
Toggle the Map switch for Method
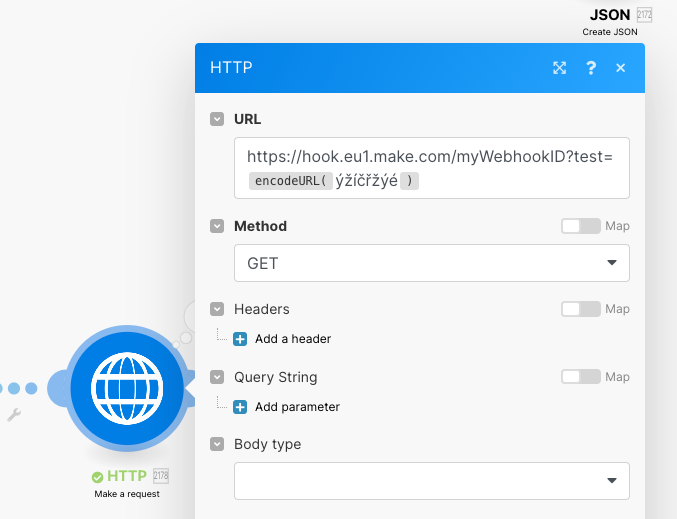point(580,226)
